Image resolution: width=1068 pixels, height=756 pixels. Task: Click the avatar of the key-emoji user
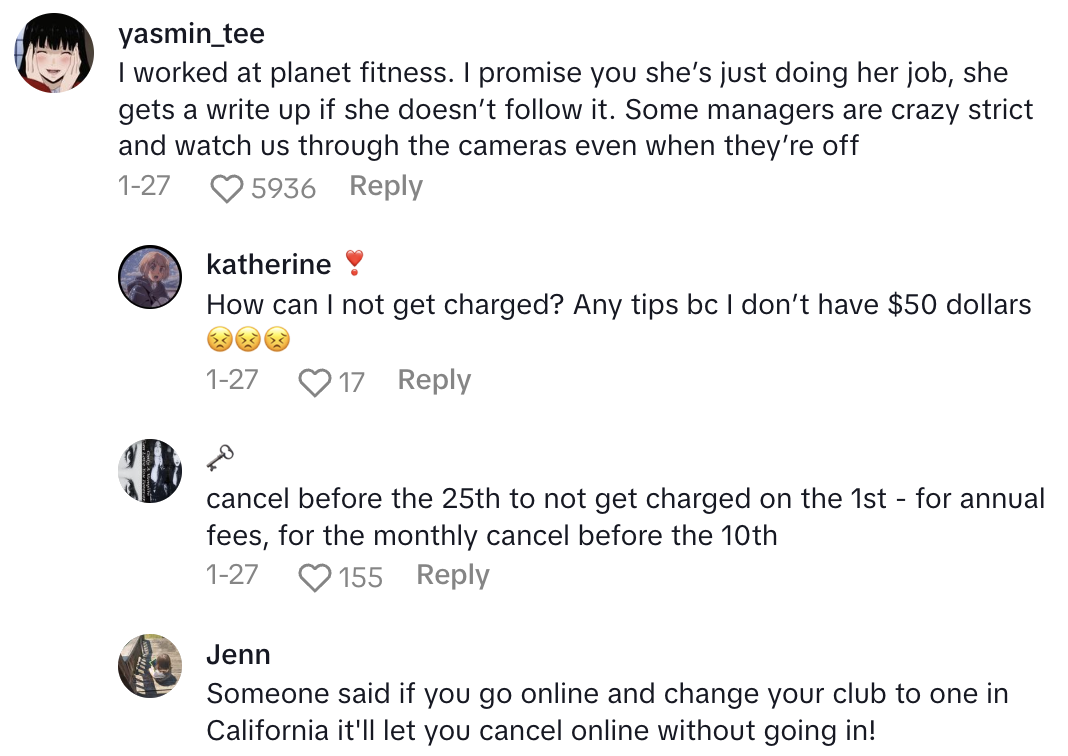150,470
